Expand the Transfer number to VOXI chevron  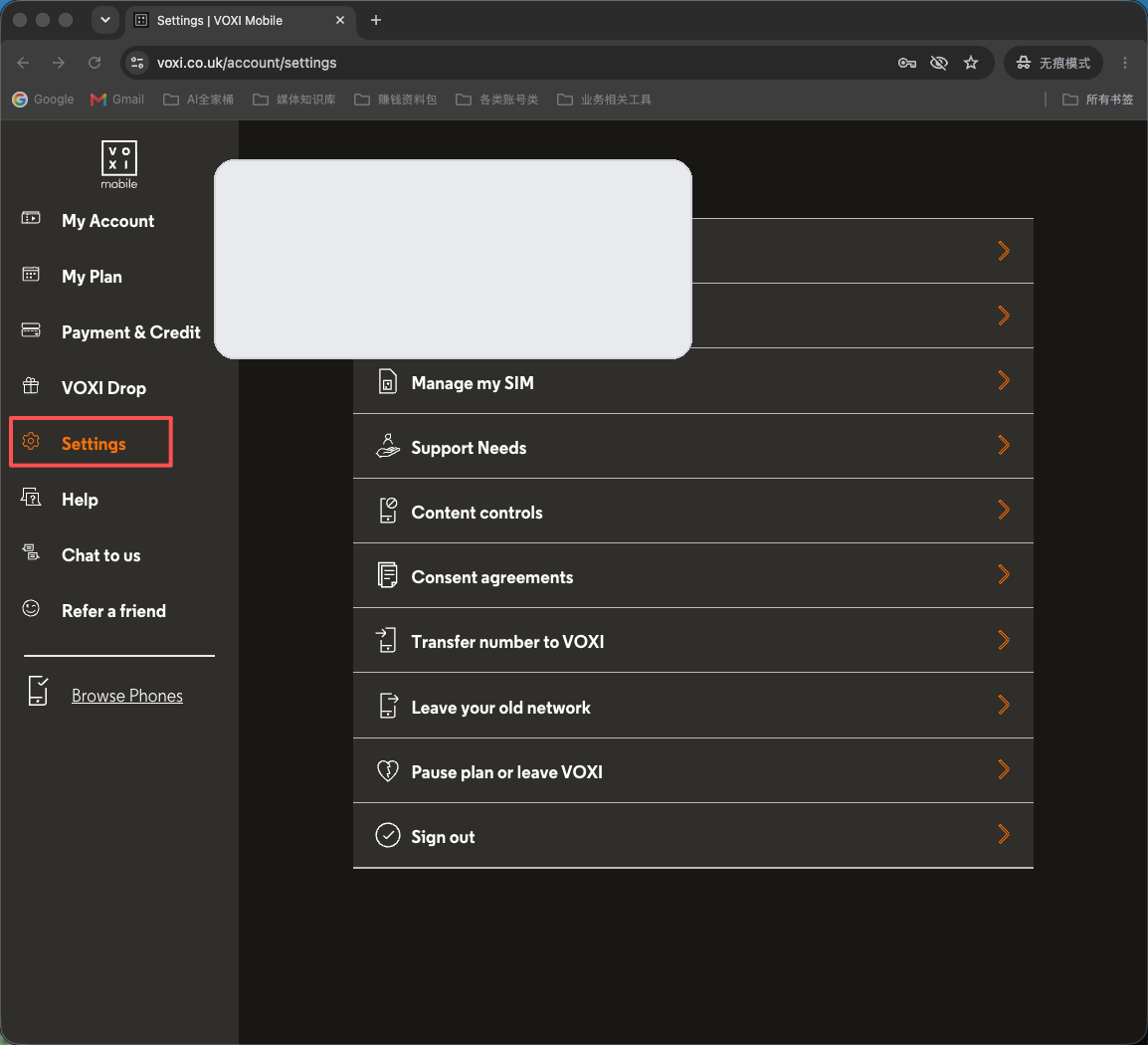click(x=1004, y=640)
